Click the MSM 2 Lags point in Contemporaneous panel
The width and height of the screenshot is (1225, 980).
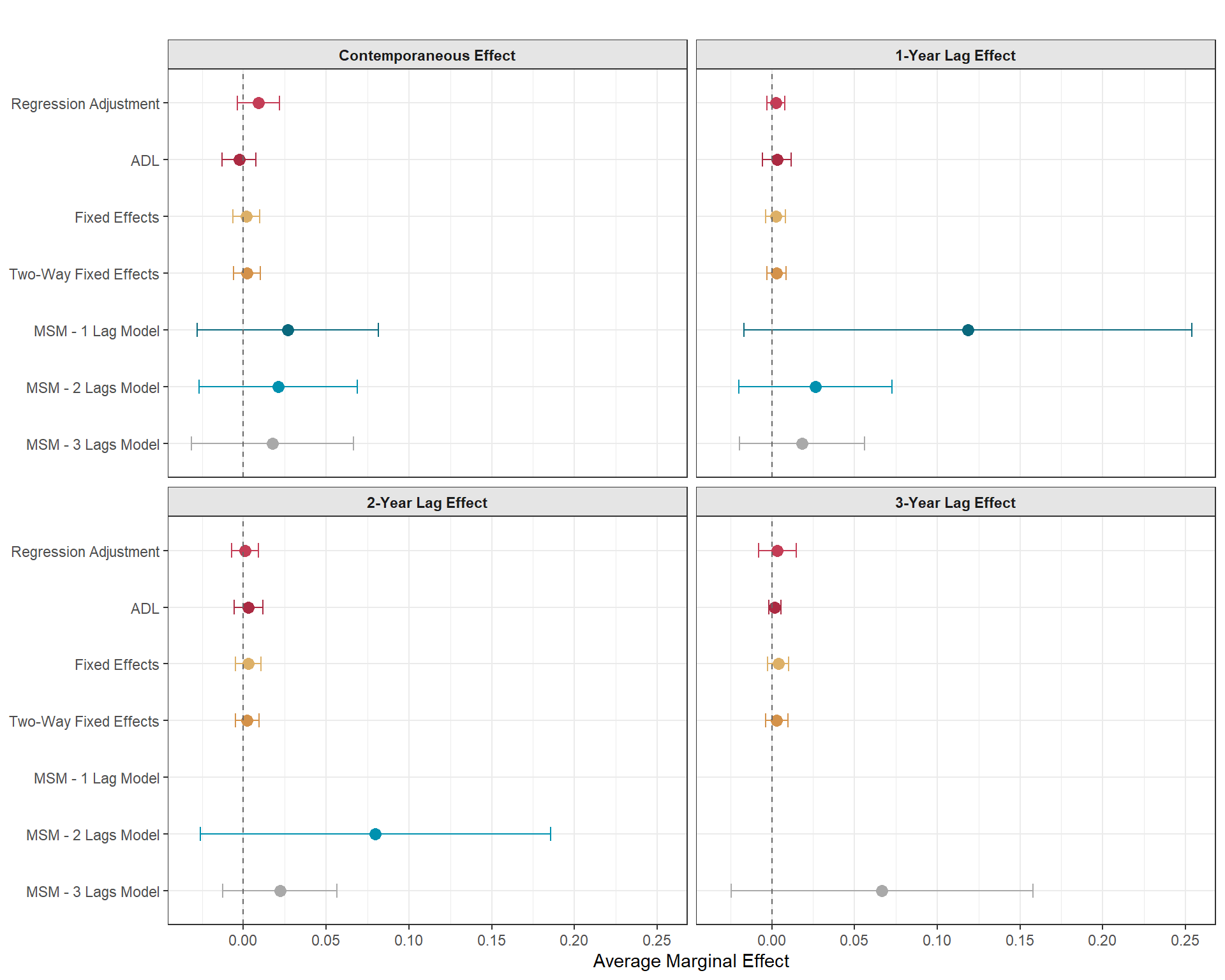pyautogui.click(x=278, y=387)
